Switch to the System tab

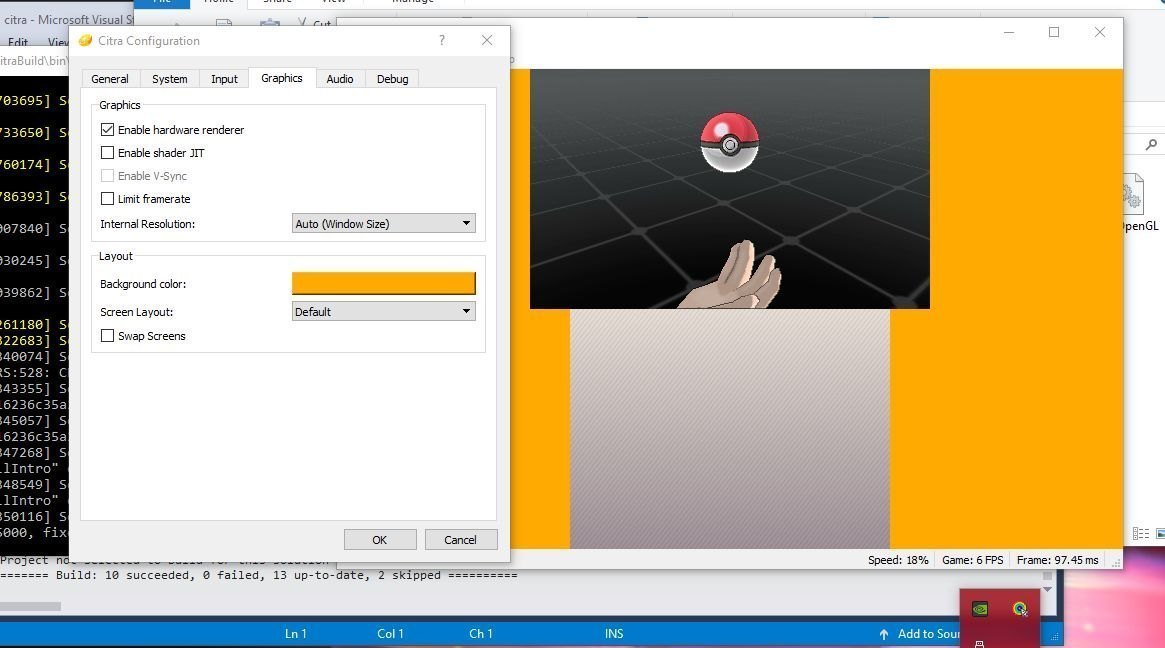coord(169,79)
